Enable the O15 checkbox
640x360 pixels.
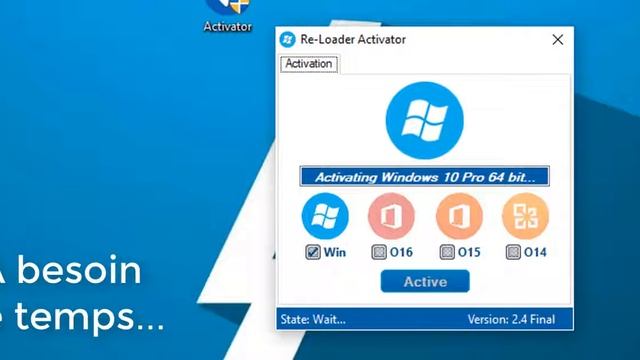[447, 252]
